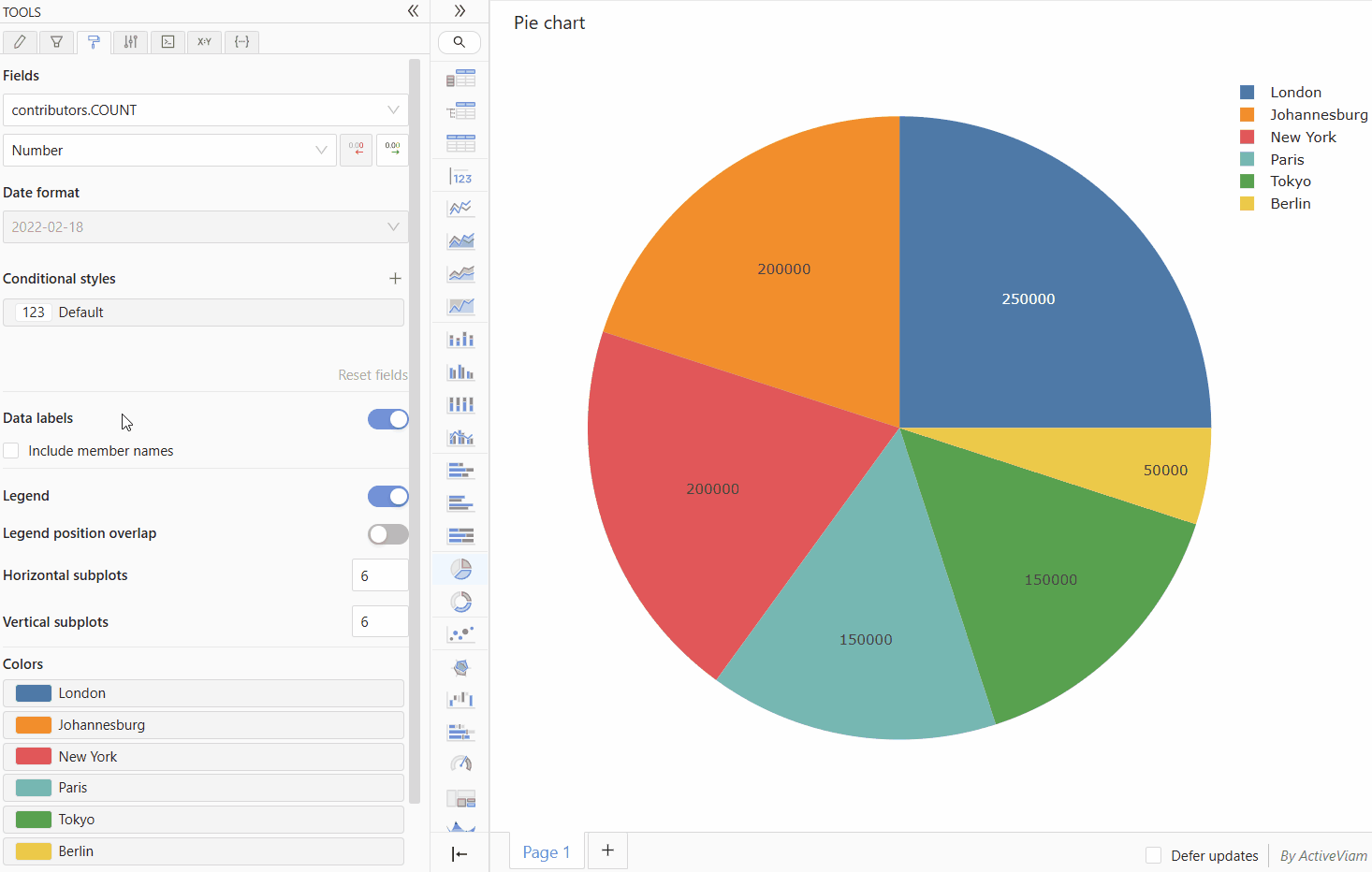Viewport: 1372px width, 872px height.
Task: Collapse the TOOLS panel
Action: [x=413, y=11]
